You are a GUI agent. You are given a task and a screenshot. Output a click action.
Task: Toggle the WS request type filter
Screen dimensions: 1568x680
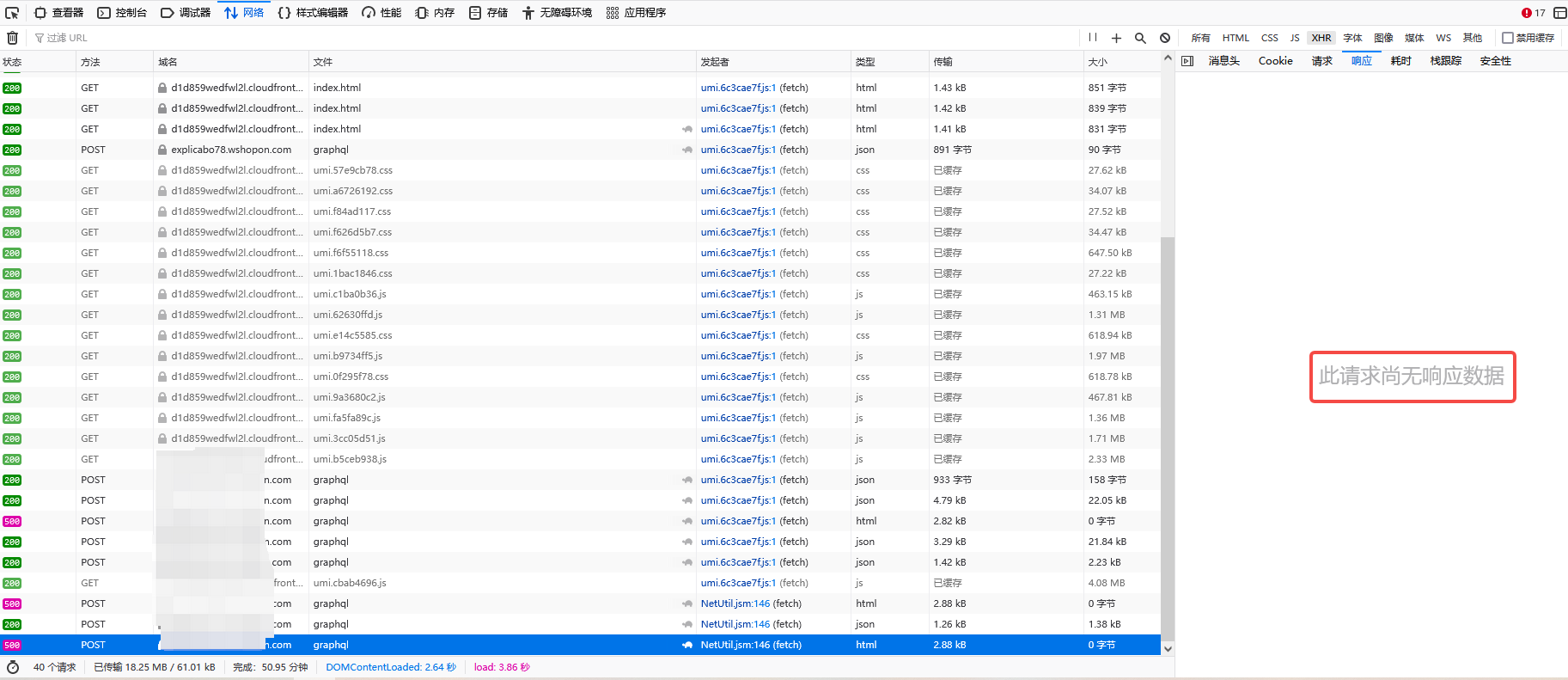coord(1443,38)
